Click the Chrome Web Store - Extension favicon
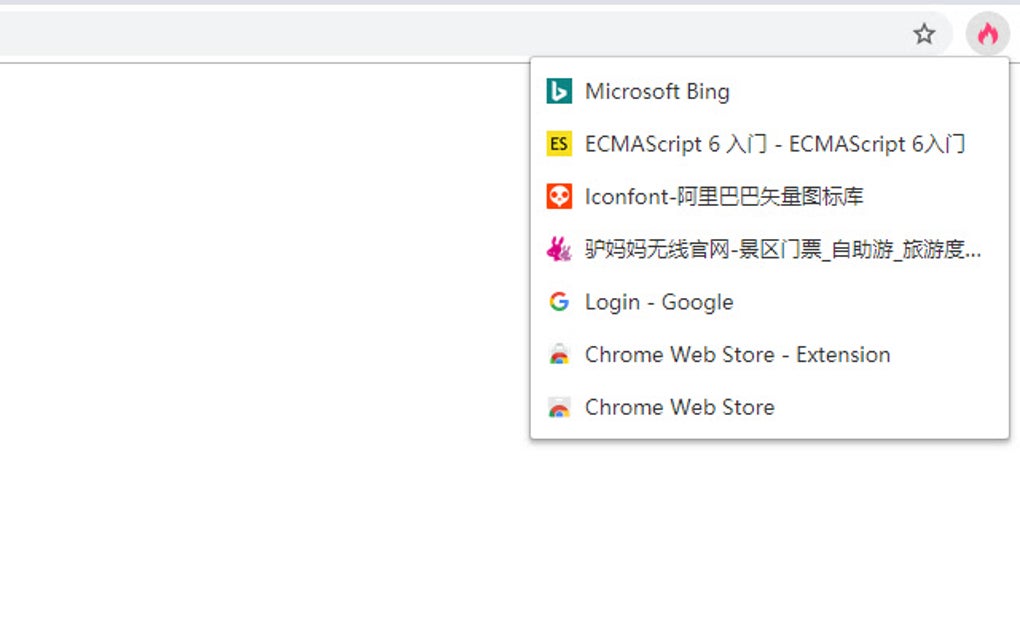Viewport: 1020px width, 638px height. coord(559,354)
